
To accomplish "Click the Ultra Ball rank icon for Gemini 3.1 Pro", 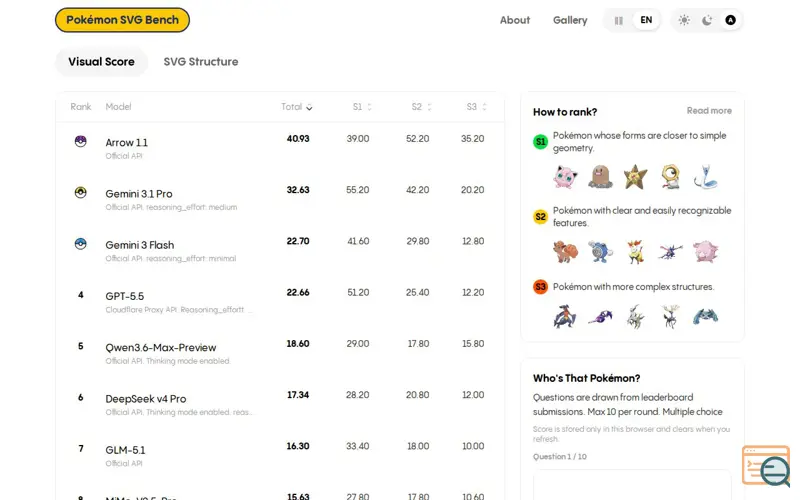I will [81, 192].
